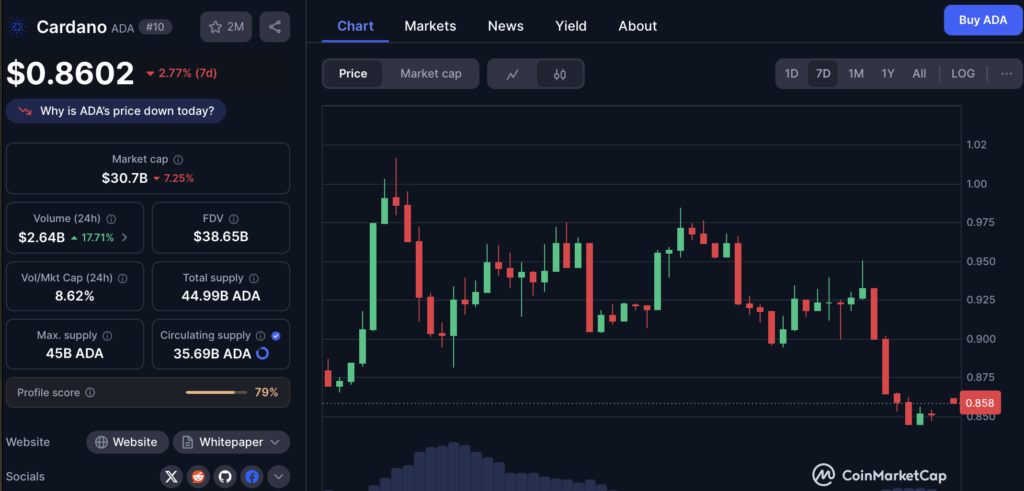Click the 0.858 current price label
This screenshot has width=1024, height=491.
click(980, 403)
